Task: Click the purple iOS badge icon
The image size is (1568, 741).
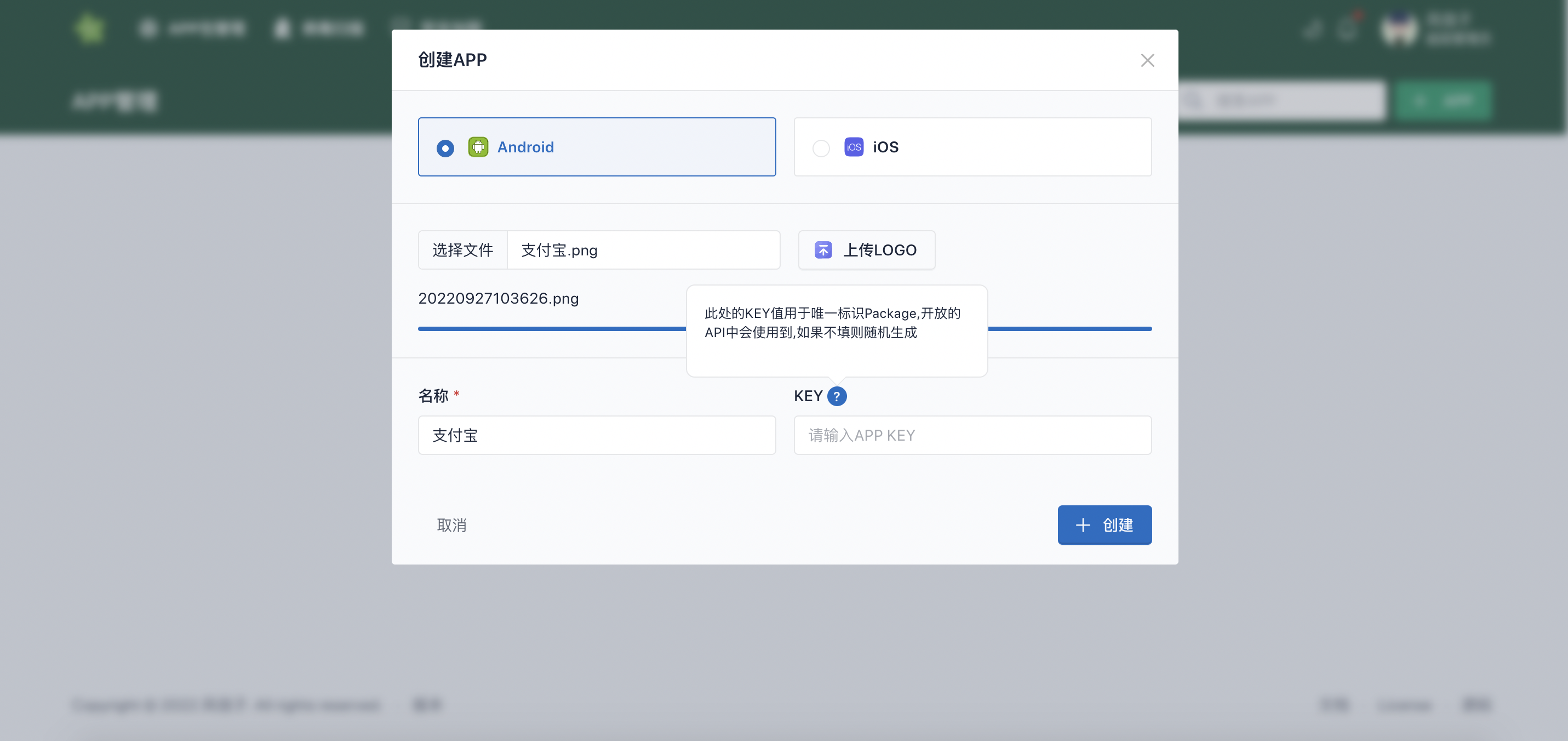Action: 854,147
